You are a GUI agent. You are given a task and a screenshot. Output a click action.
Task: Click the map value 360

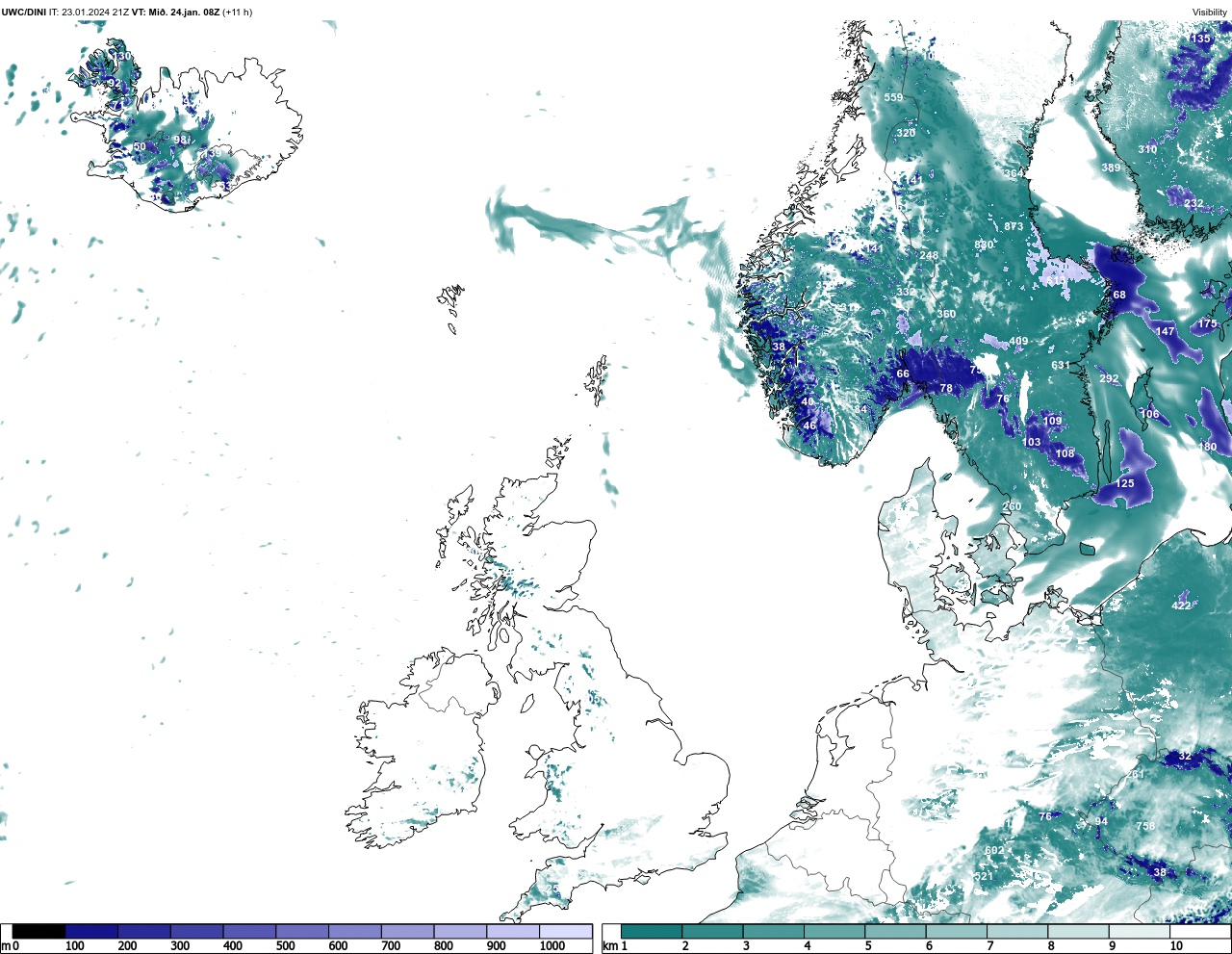point(947,314)
